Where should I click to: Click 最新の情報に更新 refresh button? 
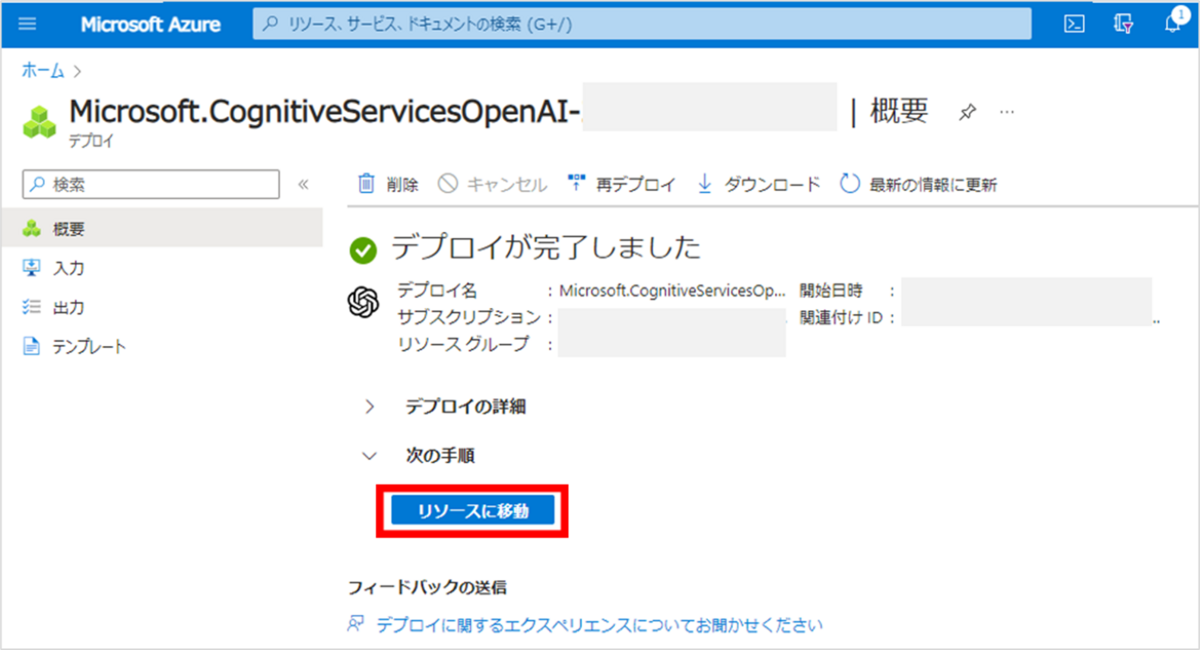918,184
